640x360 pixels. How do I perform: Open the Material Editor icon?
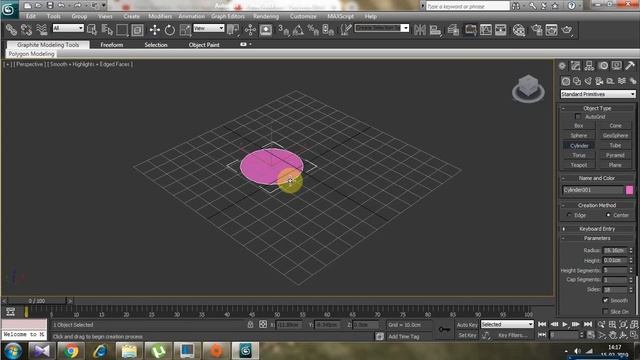pos(519,30)
